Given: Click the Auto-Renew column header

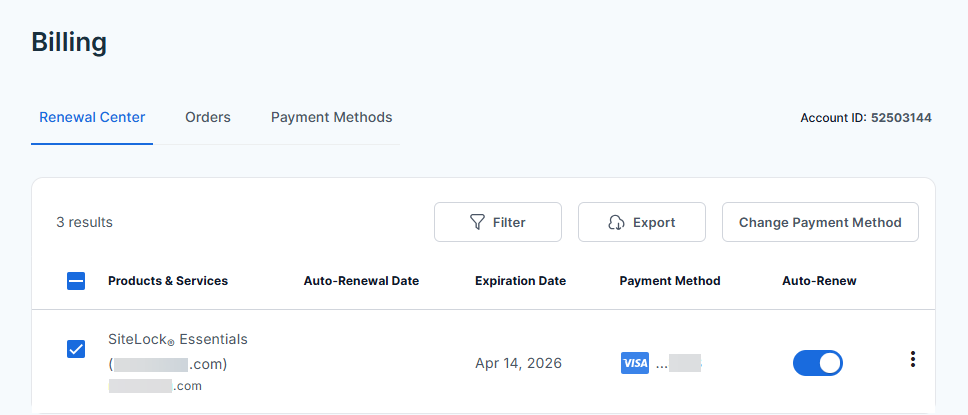Looking at the screenshot, I should coord(819,281).
